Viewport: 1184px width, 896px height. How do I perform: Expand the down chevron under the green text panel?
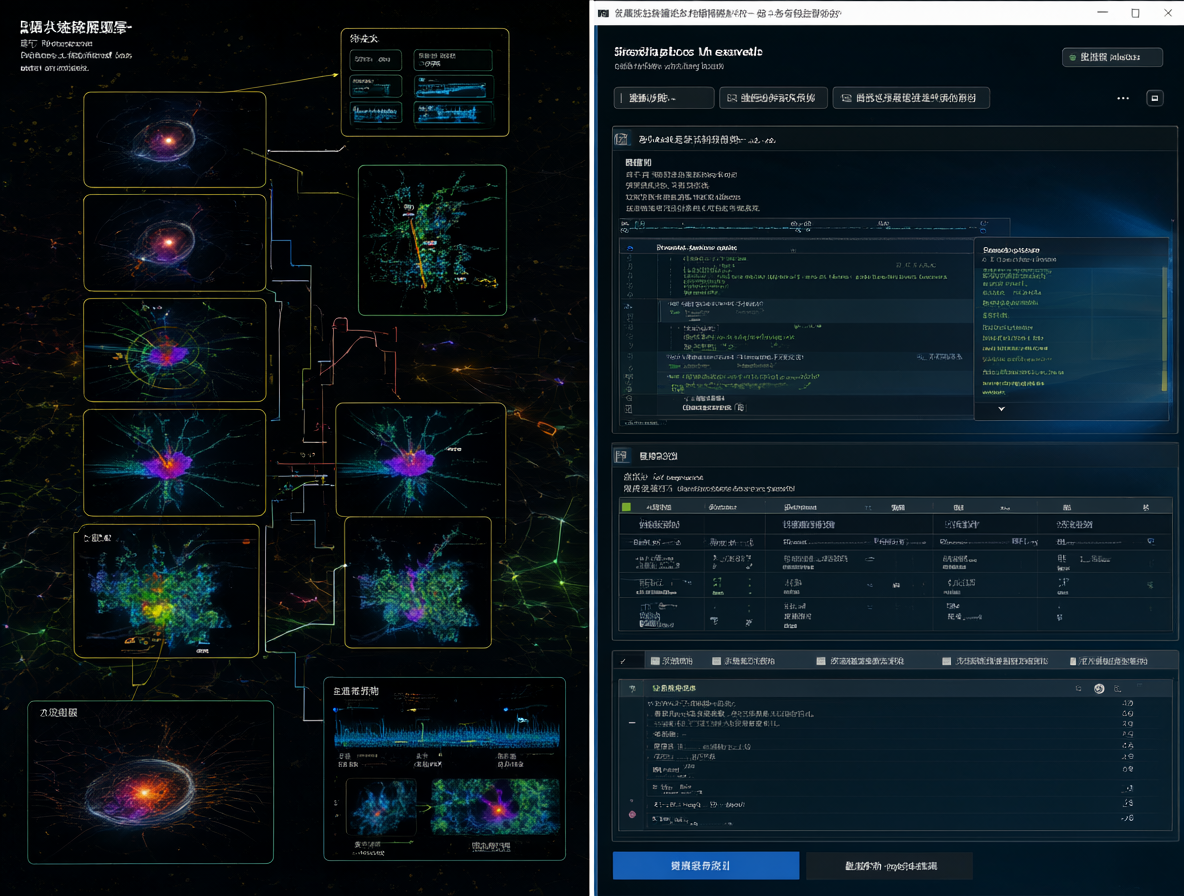(x=1001, y=408)
